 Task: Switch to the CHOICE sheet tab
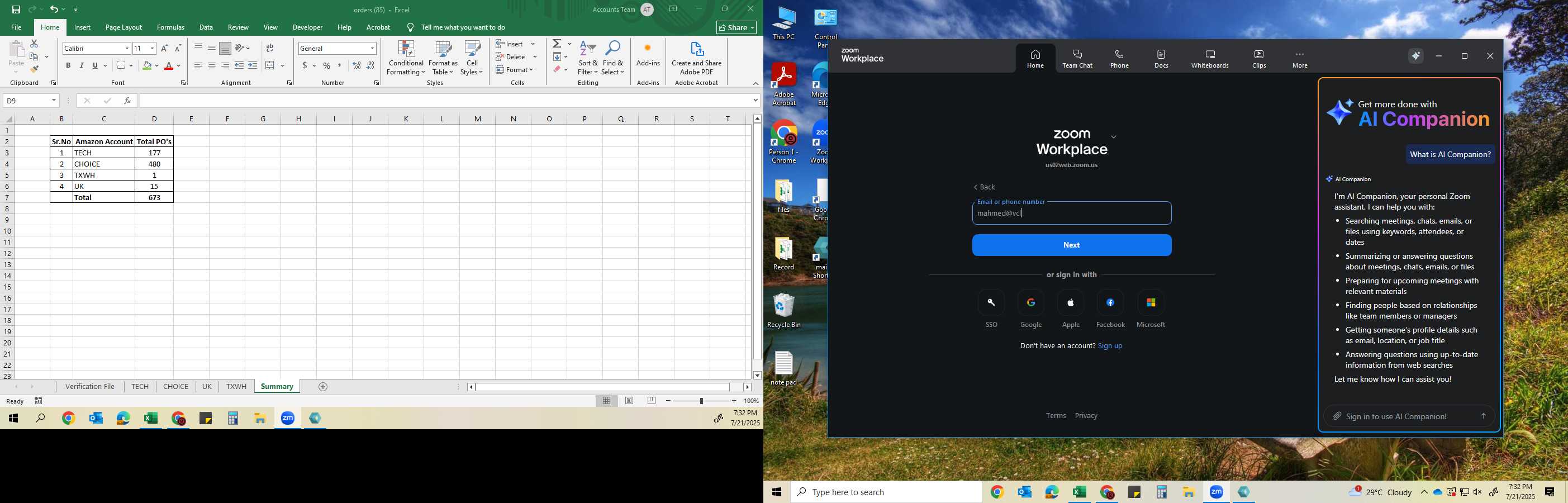[176, 387]
